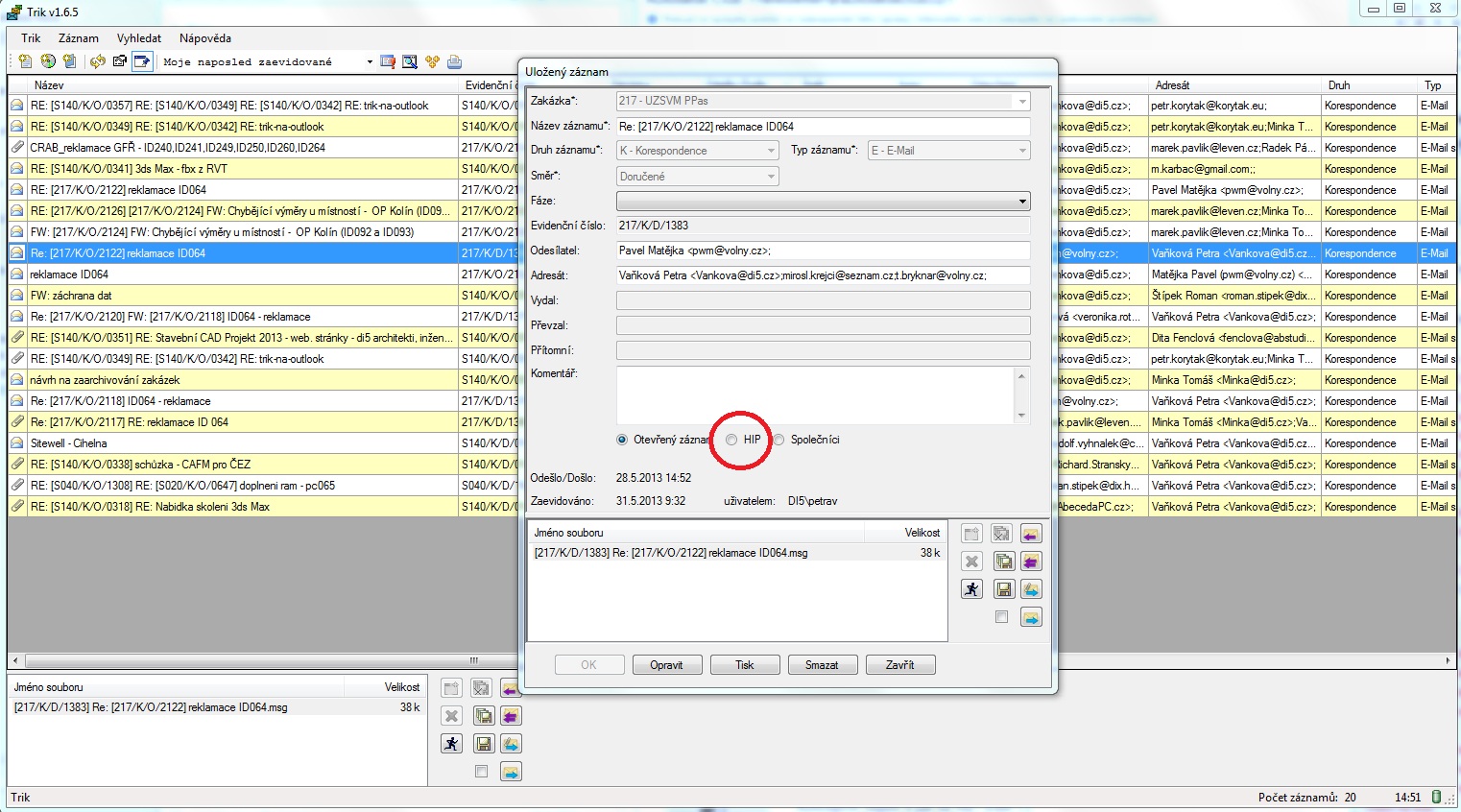
Task: Click blue forward envelope icon in main bottom panel
Action: (x=511, y=771)
